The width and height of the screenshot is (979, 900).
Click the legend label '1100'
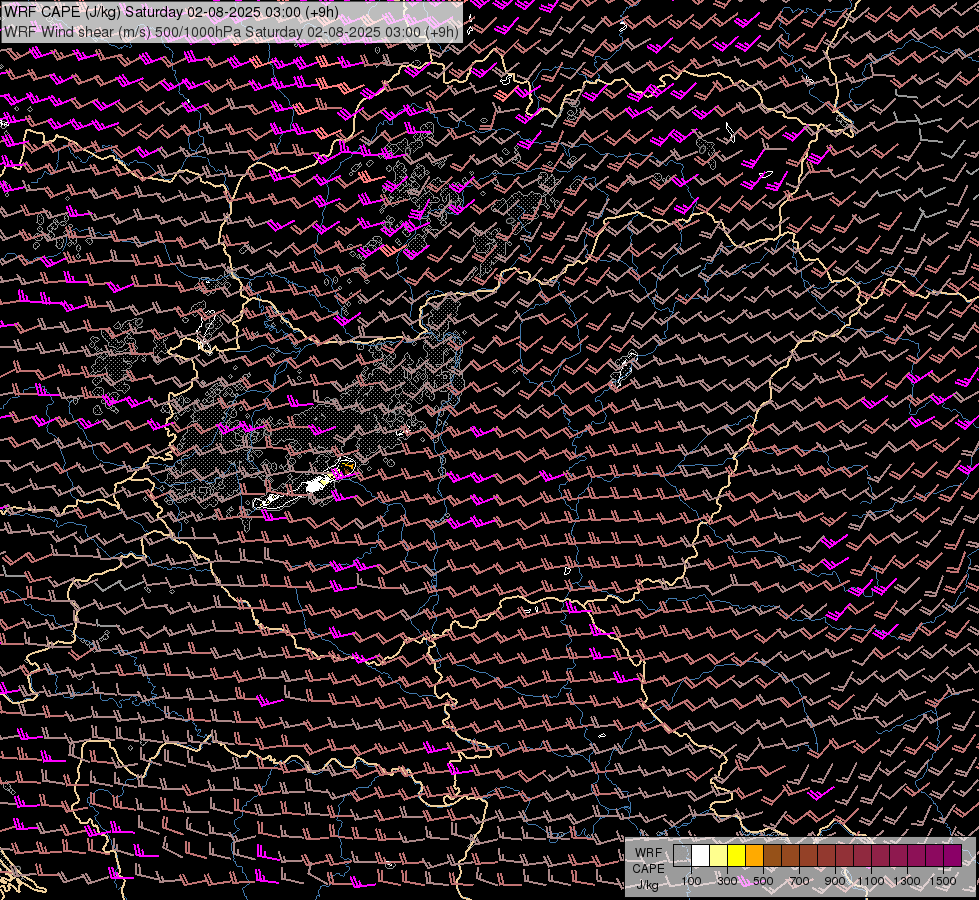(870, 881)
